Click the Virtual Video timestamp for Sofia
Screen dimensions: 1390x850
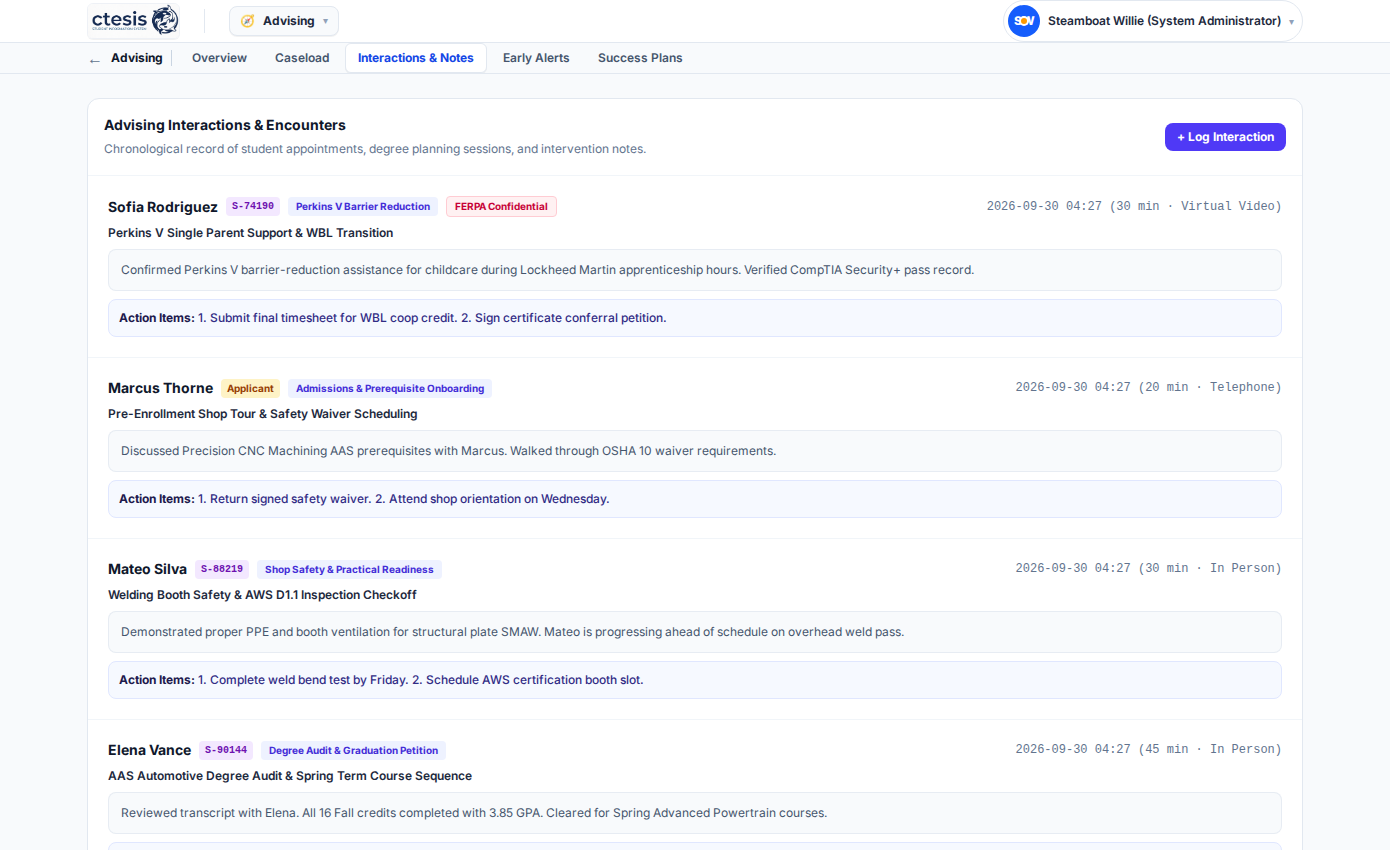(1134, 206)
